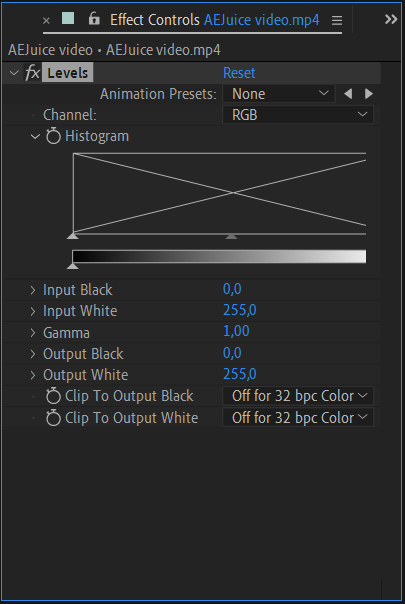Open the Effect Controls panel menu icon
405x604 pixels.
pyautogui.click(x=337, y=20)
